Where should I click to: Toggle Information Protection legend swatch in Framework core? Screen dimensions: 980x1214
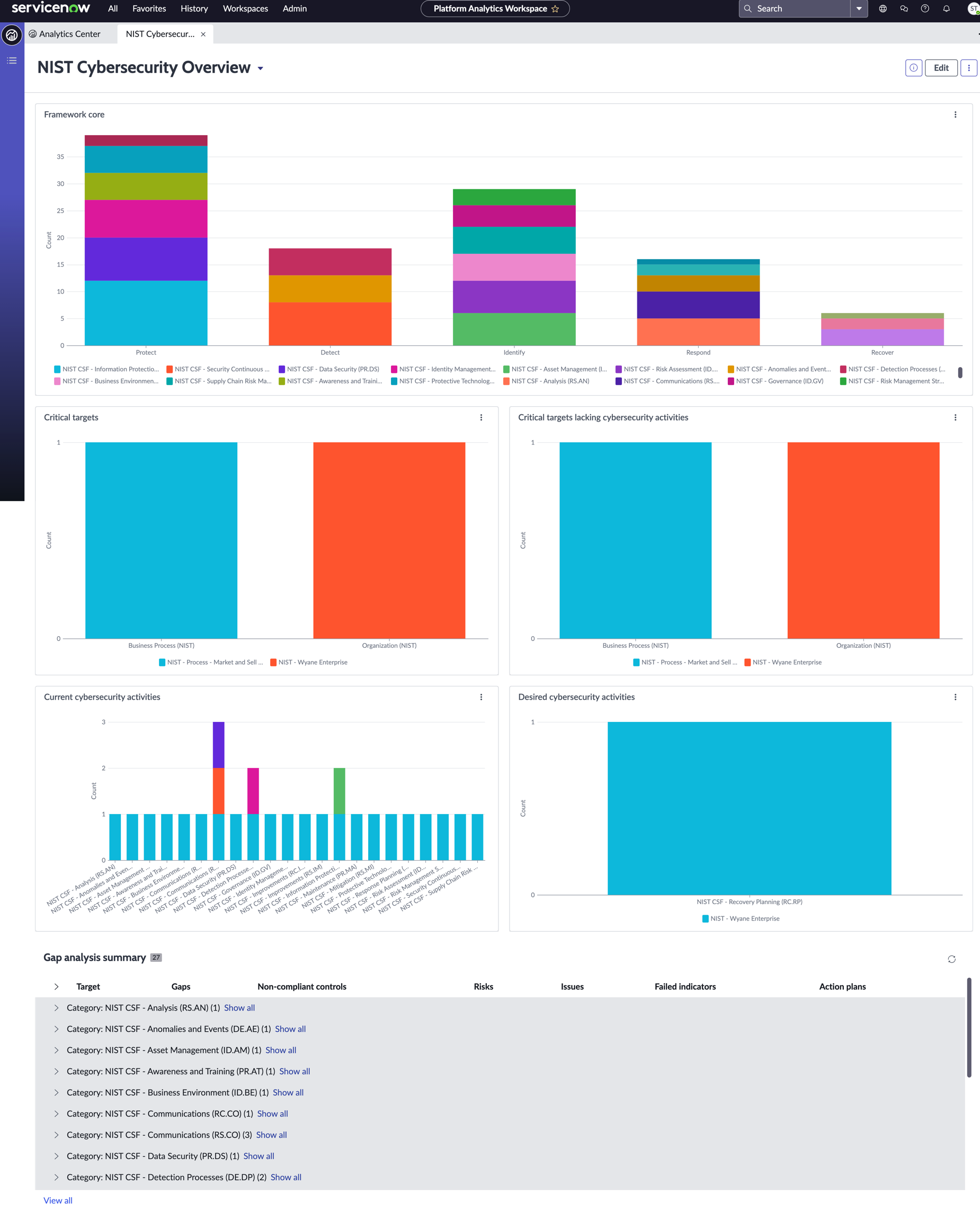[x=57, y=369]
